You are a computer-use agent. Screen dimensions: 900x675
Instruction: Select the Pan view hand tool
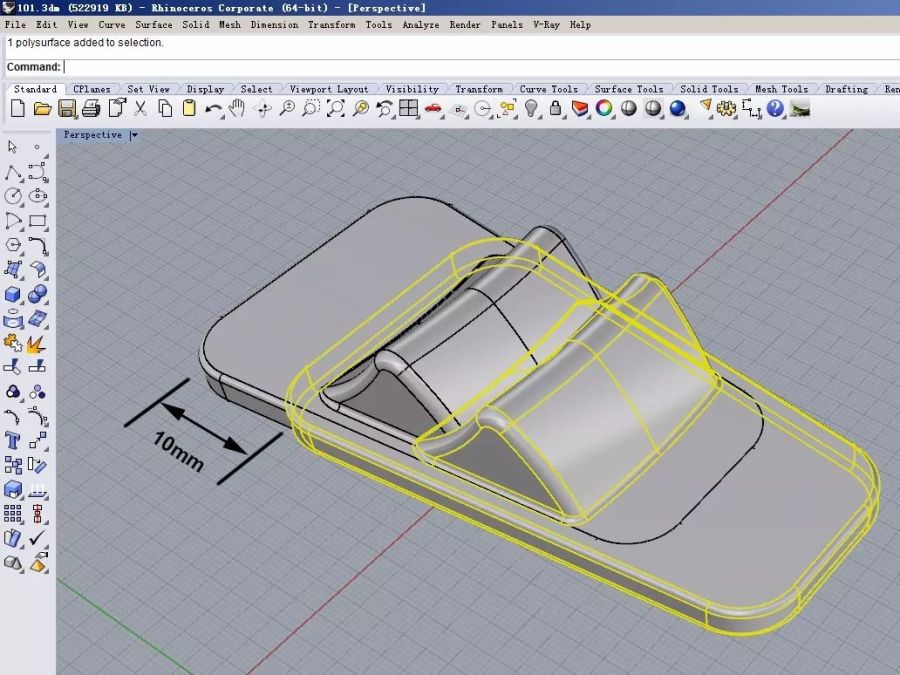237,109
